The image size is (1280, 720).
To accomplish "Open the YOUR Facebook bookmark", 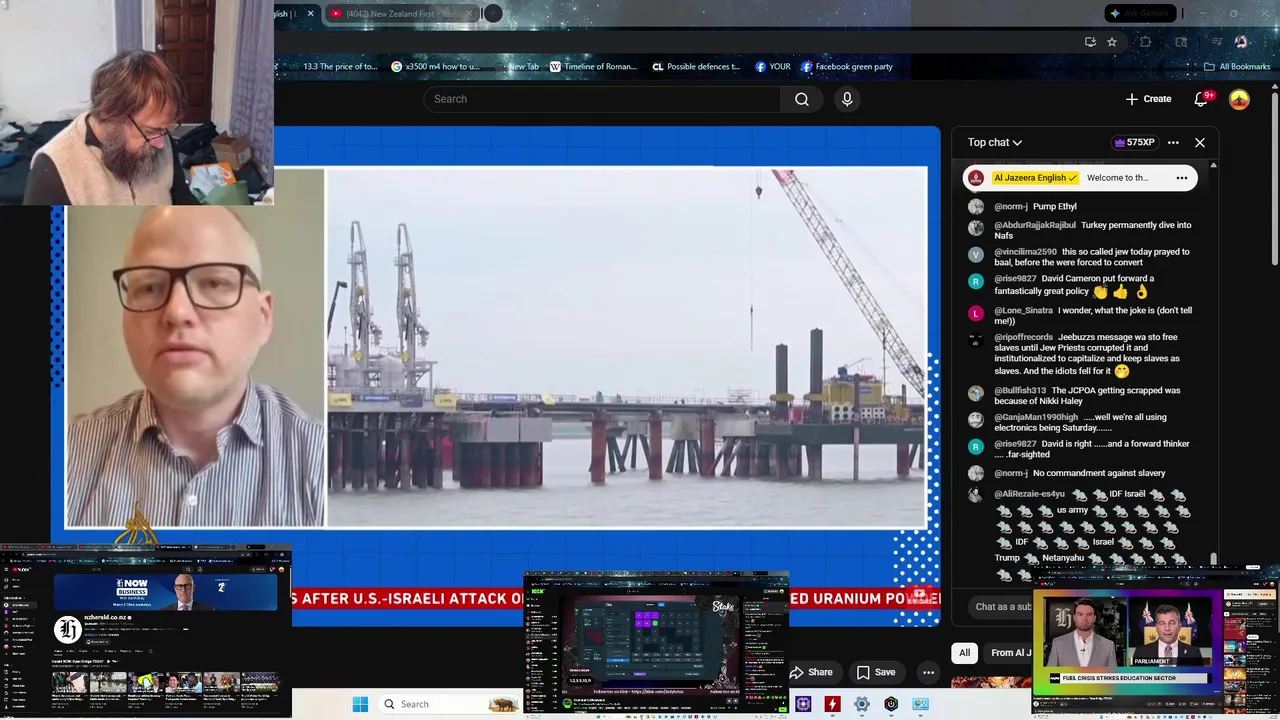I will pyautogui.click(x=773, y=67).
